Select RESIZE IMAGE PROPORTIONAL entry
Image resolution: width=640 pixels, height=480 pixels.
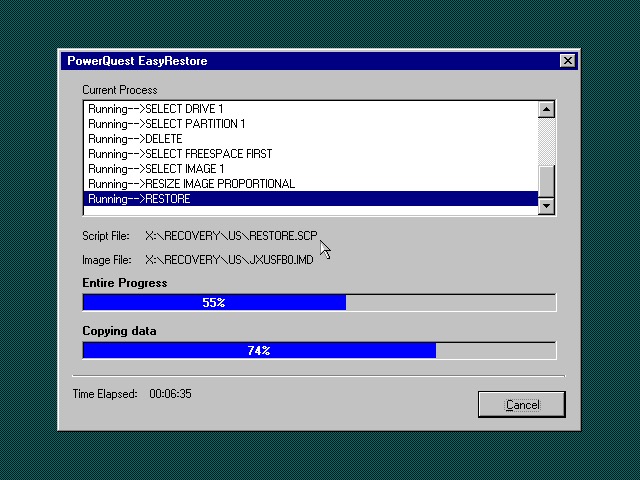(x=191, y=184)
